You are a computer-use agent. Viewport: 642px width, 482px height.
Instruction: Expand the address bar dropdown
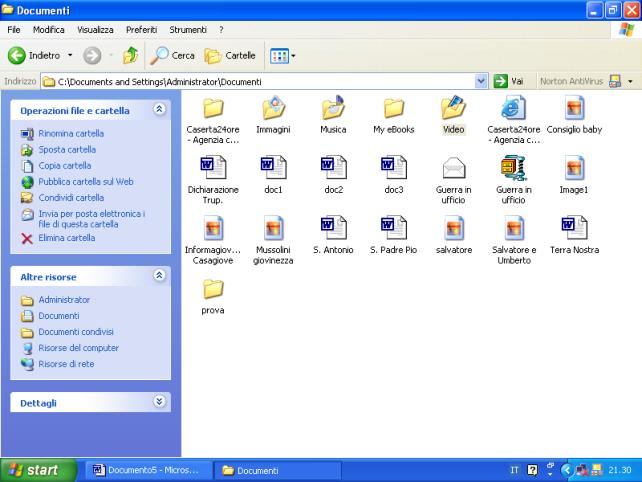(481, 81)
